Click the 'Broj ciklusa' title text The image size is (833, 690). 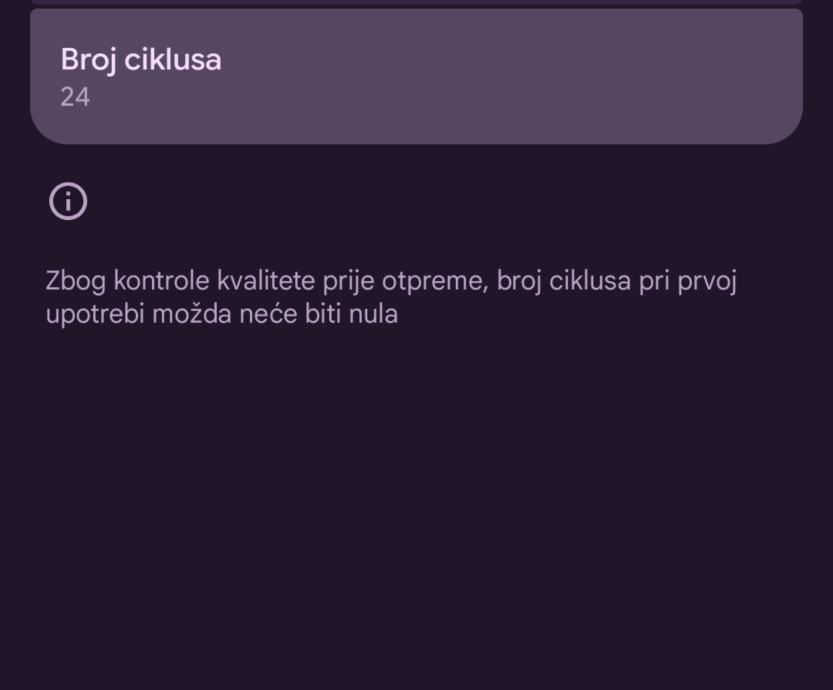click(x=141, y=60)
